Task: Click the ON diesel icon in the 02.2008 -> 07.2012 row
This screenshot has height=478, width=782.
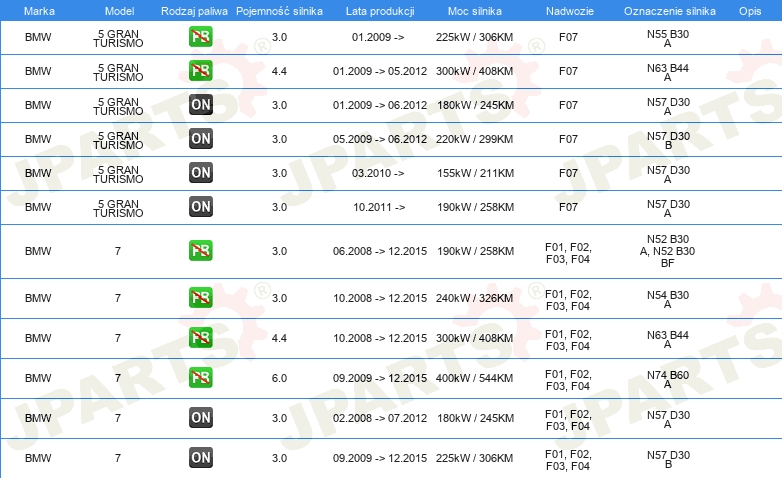Action: pyautogui.click(x=200, y=418)
